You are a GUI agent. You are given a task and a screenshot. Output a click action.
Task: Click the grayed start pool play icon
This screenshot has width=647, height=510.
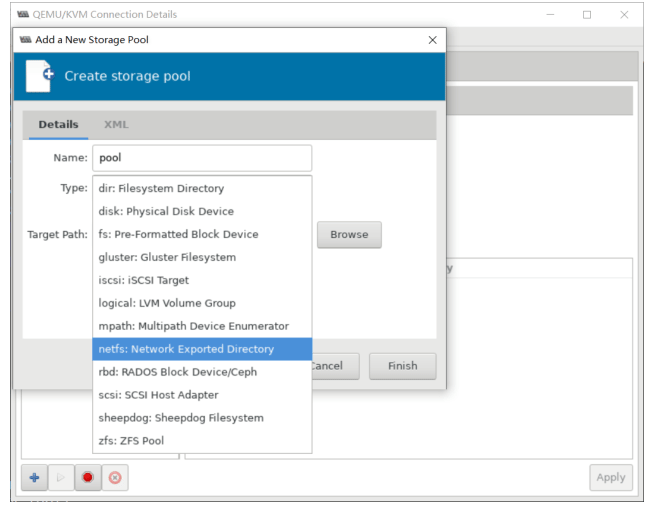(x=61, y=477)
